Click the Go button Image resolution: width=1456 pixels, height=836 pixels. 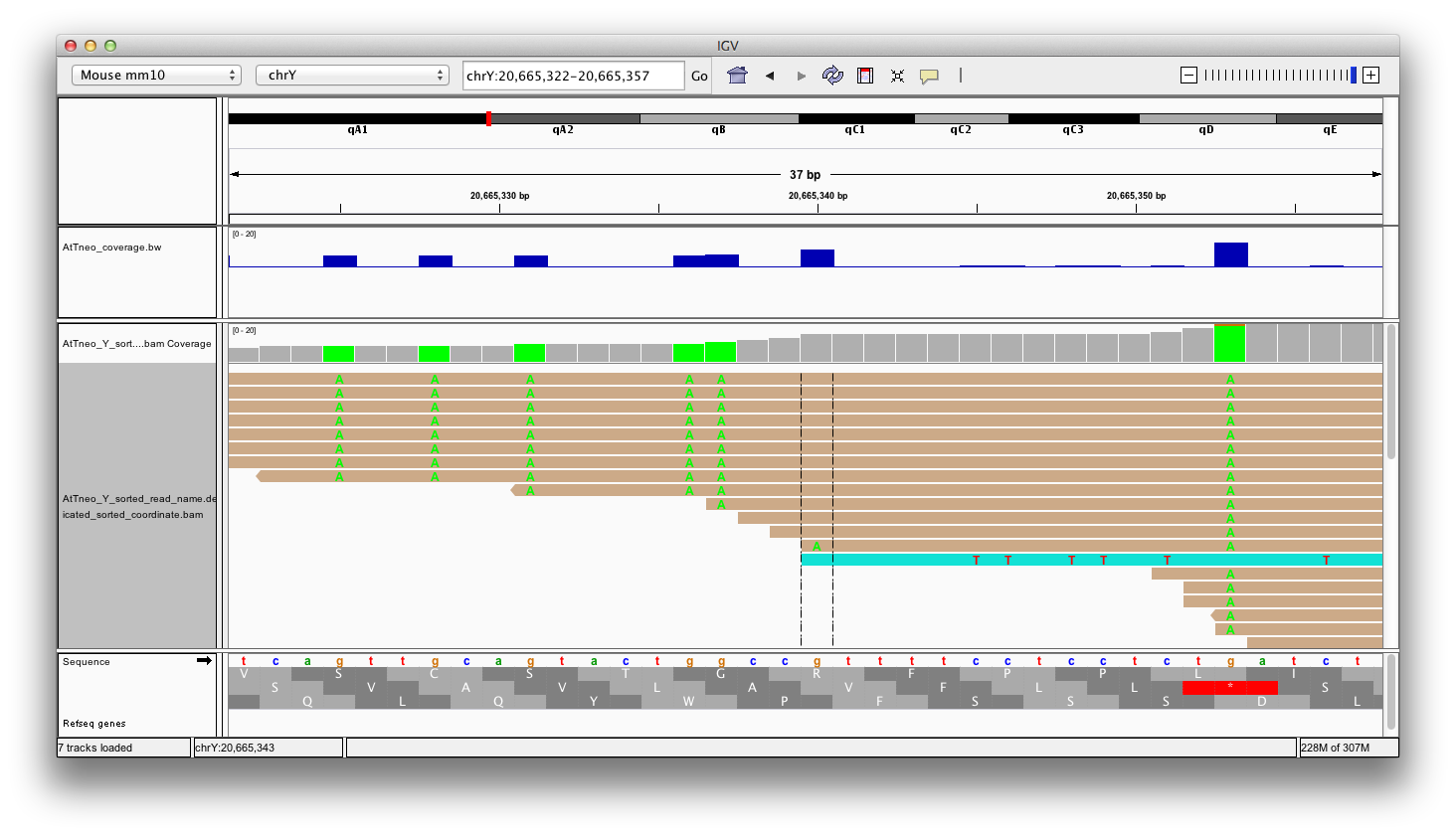699,76
